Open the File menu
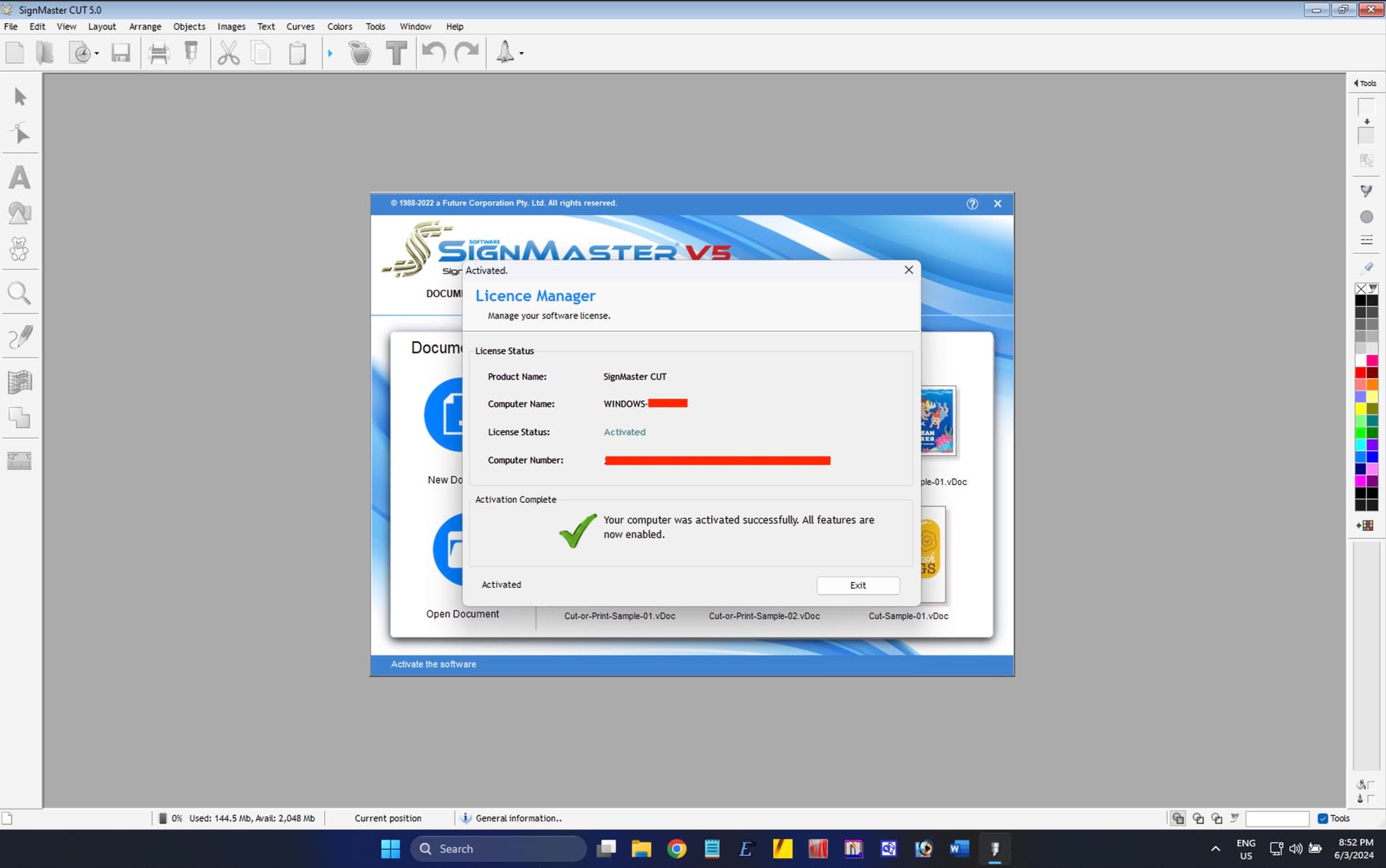Viewport: 1386px width, 868px height. 11,27
